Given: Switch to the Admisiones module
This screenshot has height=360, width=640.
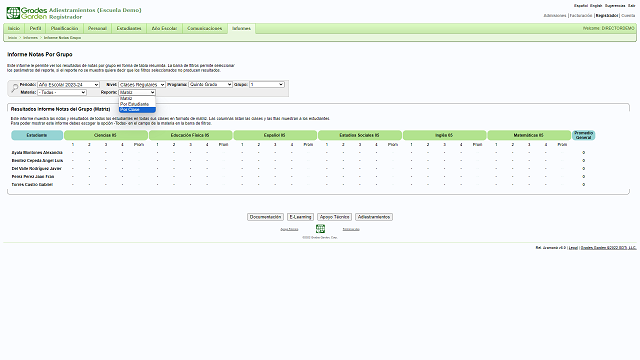Looking at the screenshot, I should point(555,16).
